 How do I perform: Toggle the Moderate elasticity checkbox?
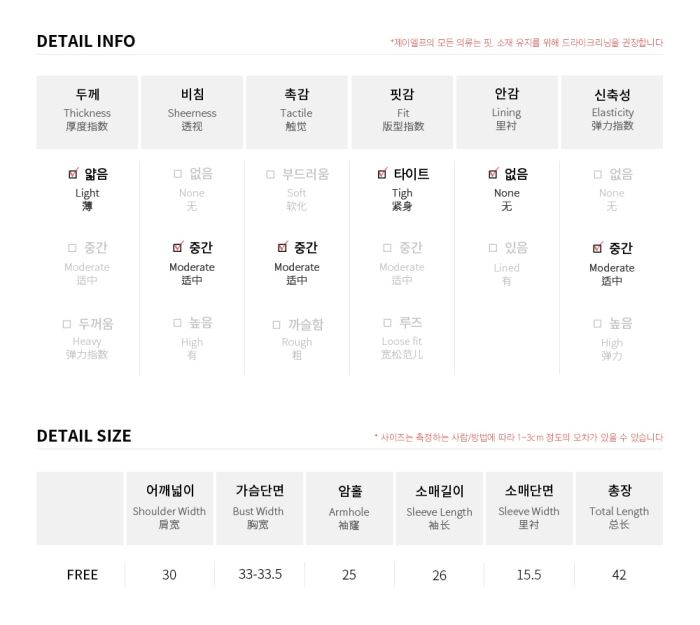click(597, 248)
